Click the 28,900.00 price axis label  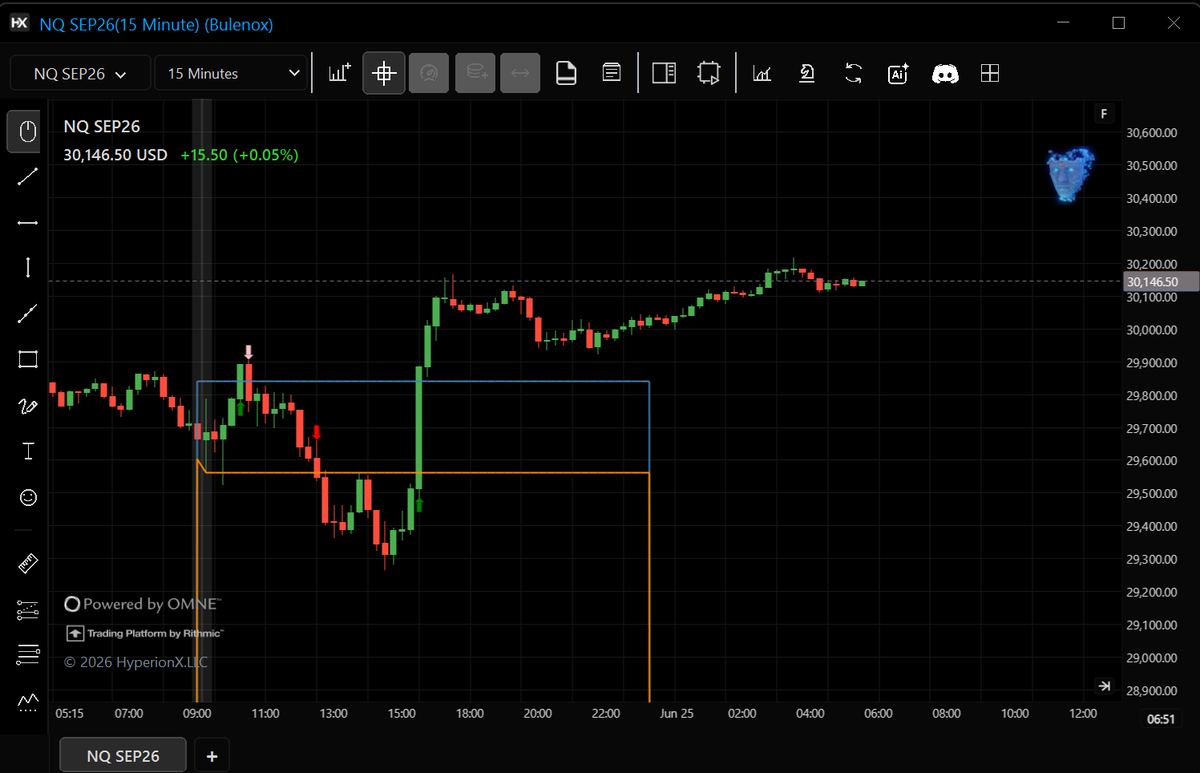pyautogui.click(x=1150, y=691)
